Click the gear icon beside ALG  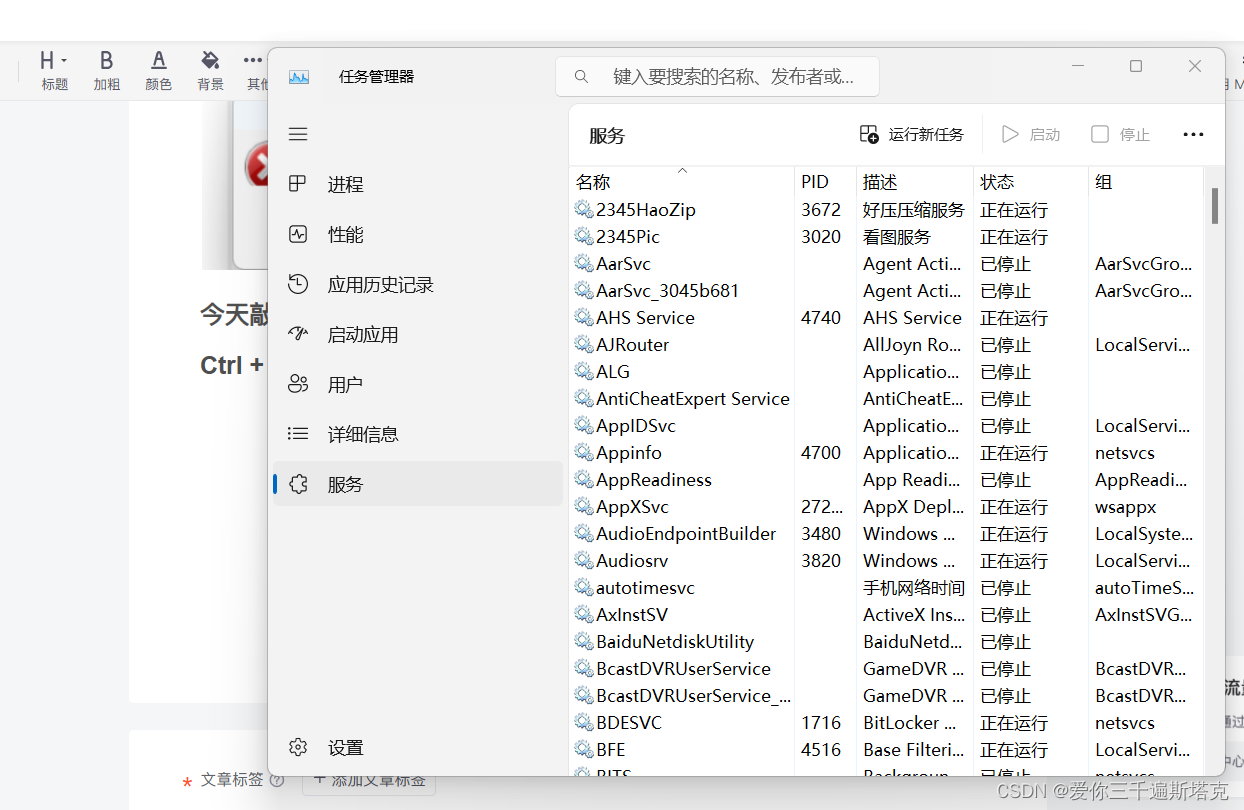click(x=584, y=371)
